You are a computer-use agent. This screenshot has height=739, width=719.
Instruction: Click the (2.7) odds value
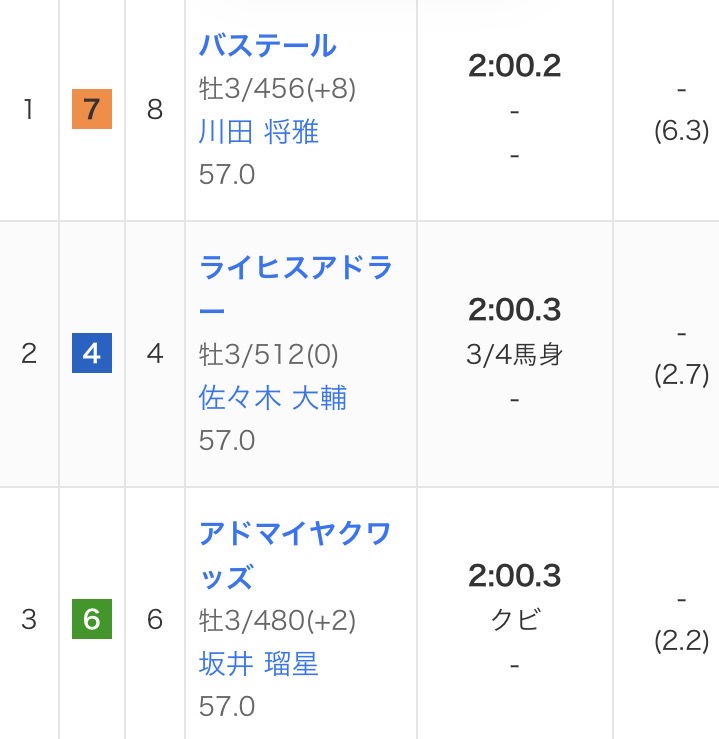click(x=681, y=375)
